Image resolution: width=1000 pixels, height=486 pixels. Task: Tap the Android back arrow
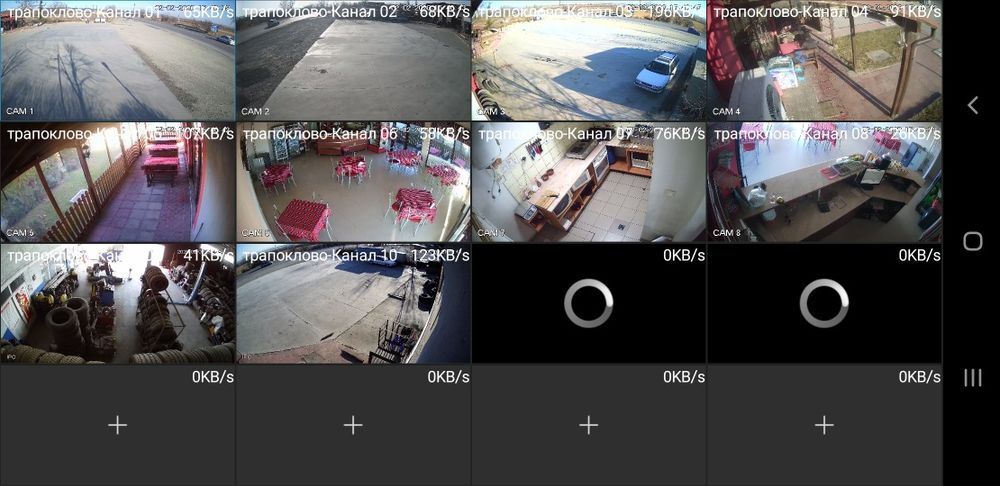pos(973,105)
